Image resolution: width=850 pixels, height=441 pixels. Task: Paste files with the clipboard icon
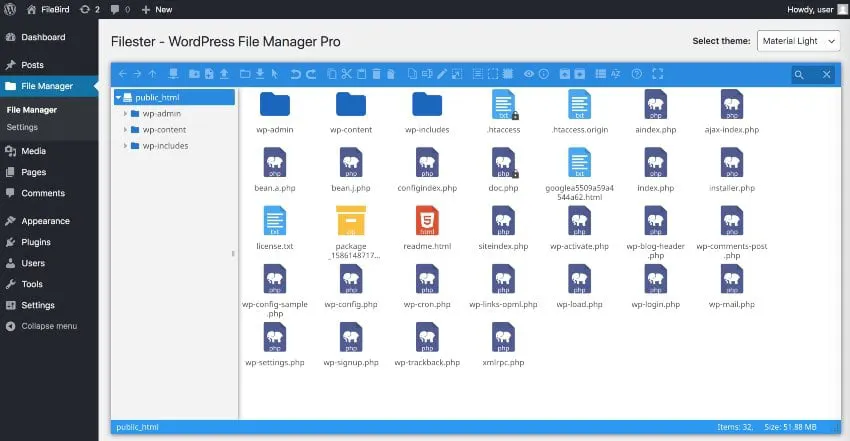[362, 74]
